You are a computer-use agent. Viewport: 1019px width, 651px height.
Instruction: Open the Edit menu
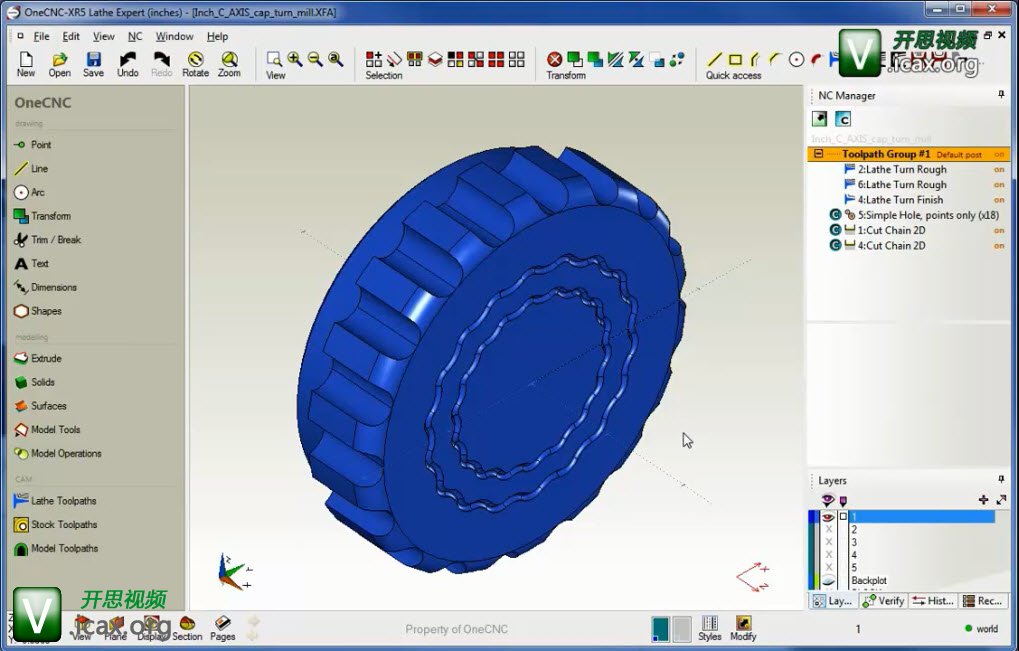71,36
